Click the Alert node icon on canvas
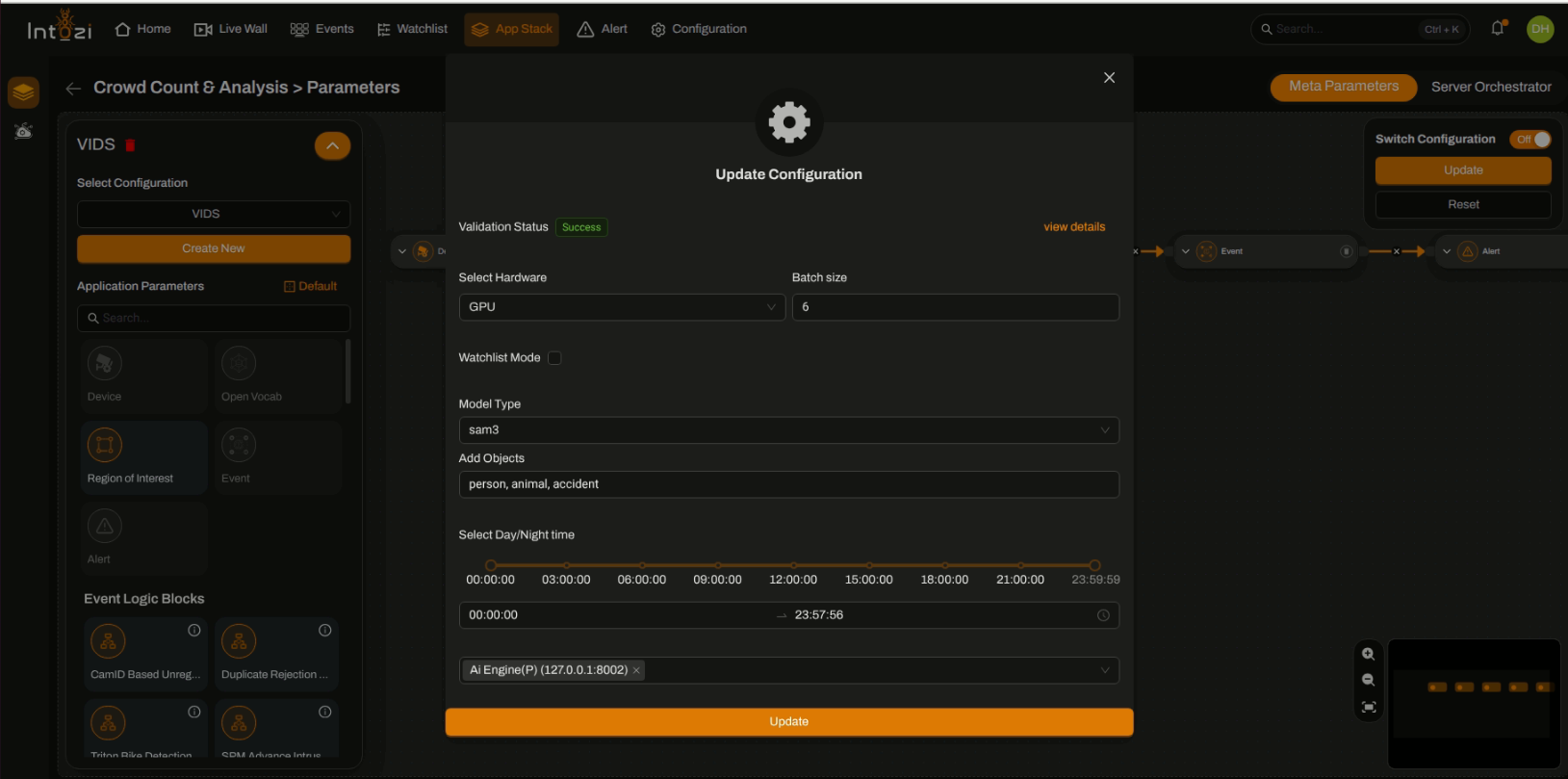The height and width of the screenshot is (779, 1568). point(1468,251)
